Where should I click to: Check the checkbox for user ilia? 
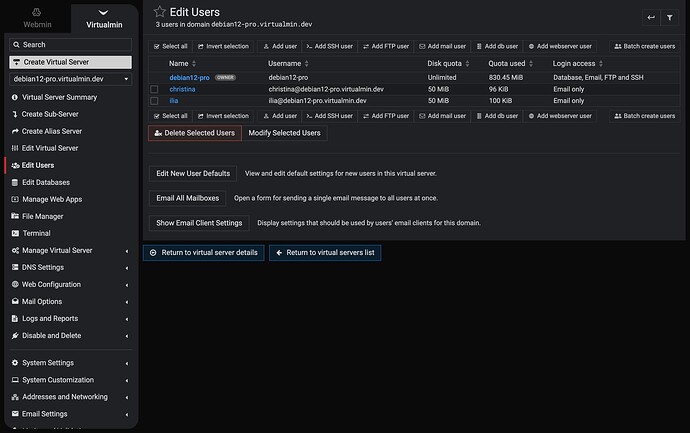point(155,101)
